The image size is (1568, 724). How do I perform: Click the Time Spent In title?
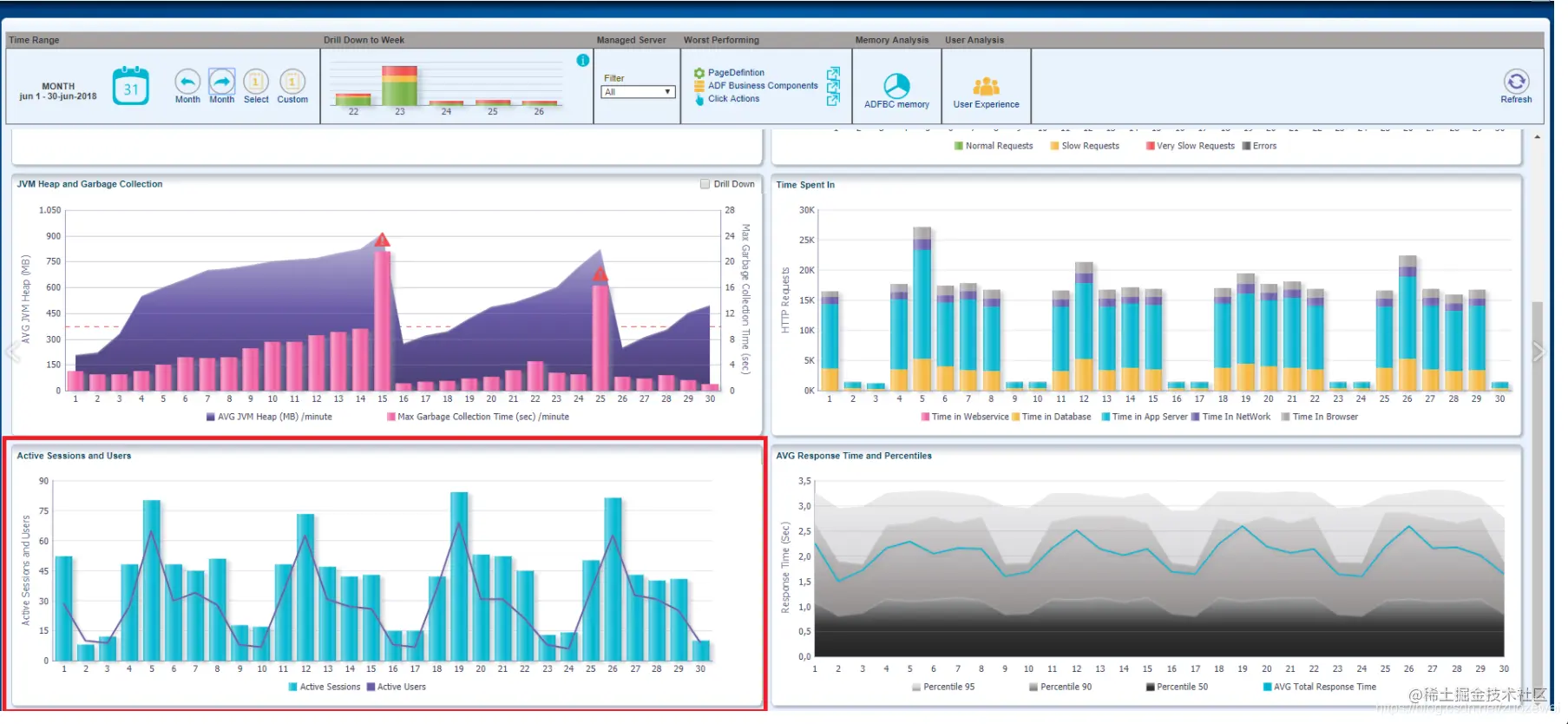coord(805,185)
